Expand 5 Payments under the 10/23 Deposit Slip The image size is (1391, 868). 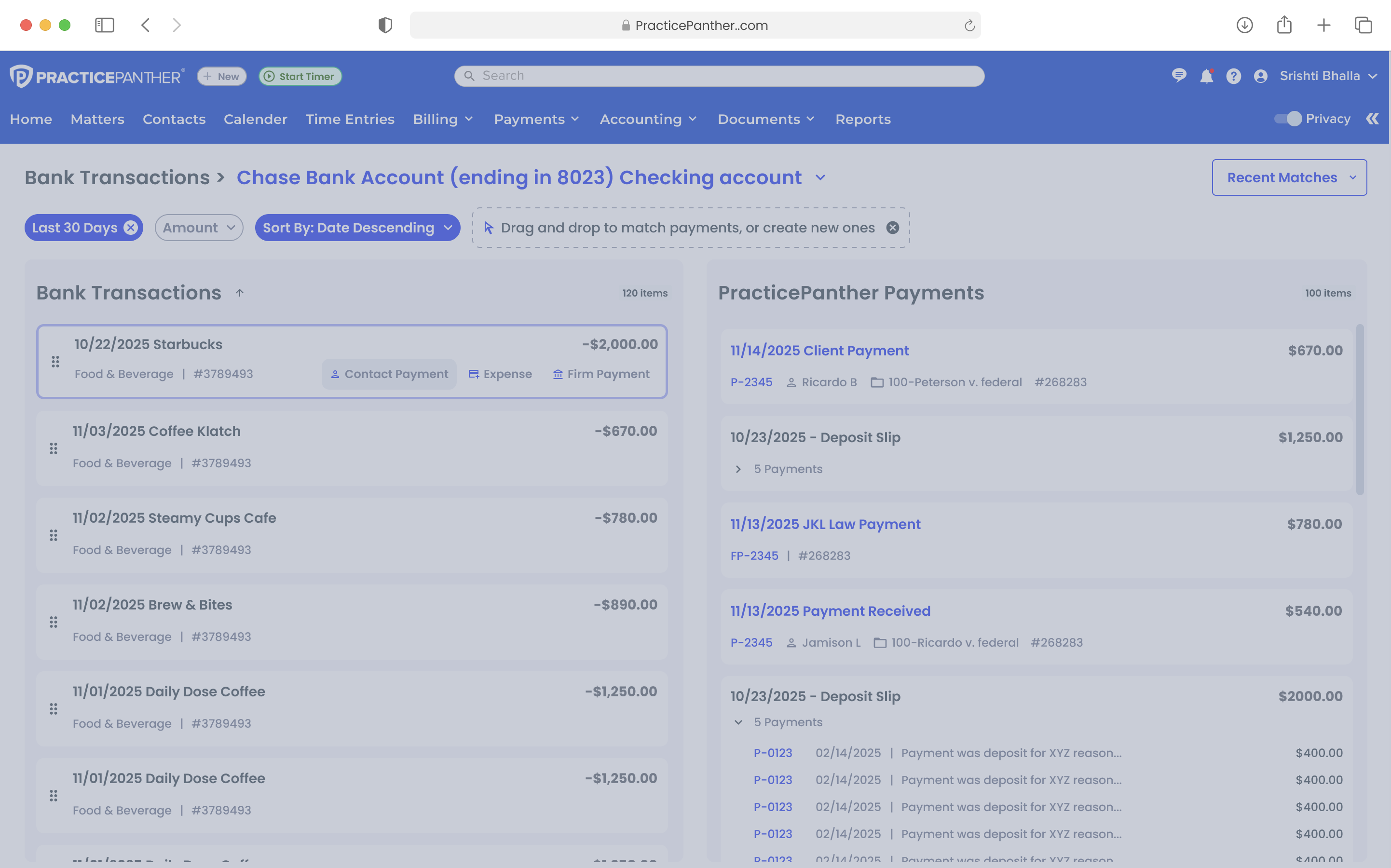point(738,469)
